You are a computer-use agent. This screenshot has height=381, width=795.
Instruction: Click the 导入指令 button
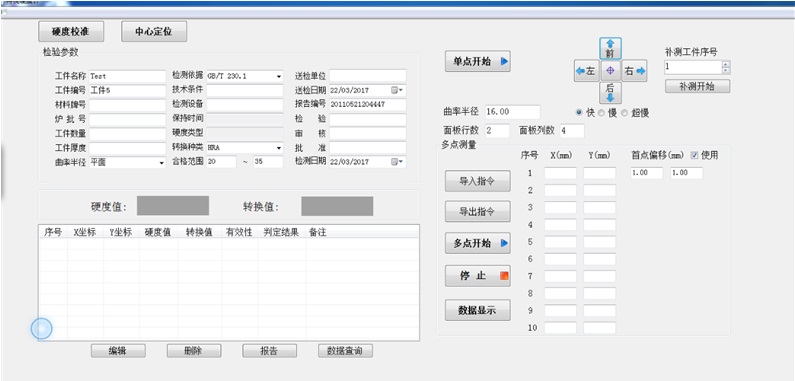pyautogui.click(x=478, y=181)
